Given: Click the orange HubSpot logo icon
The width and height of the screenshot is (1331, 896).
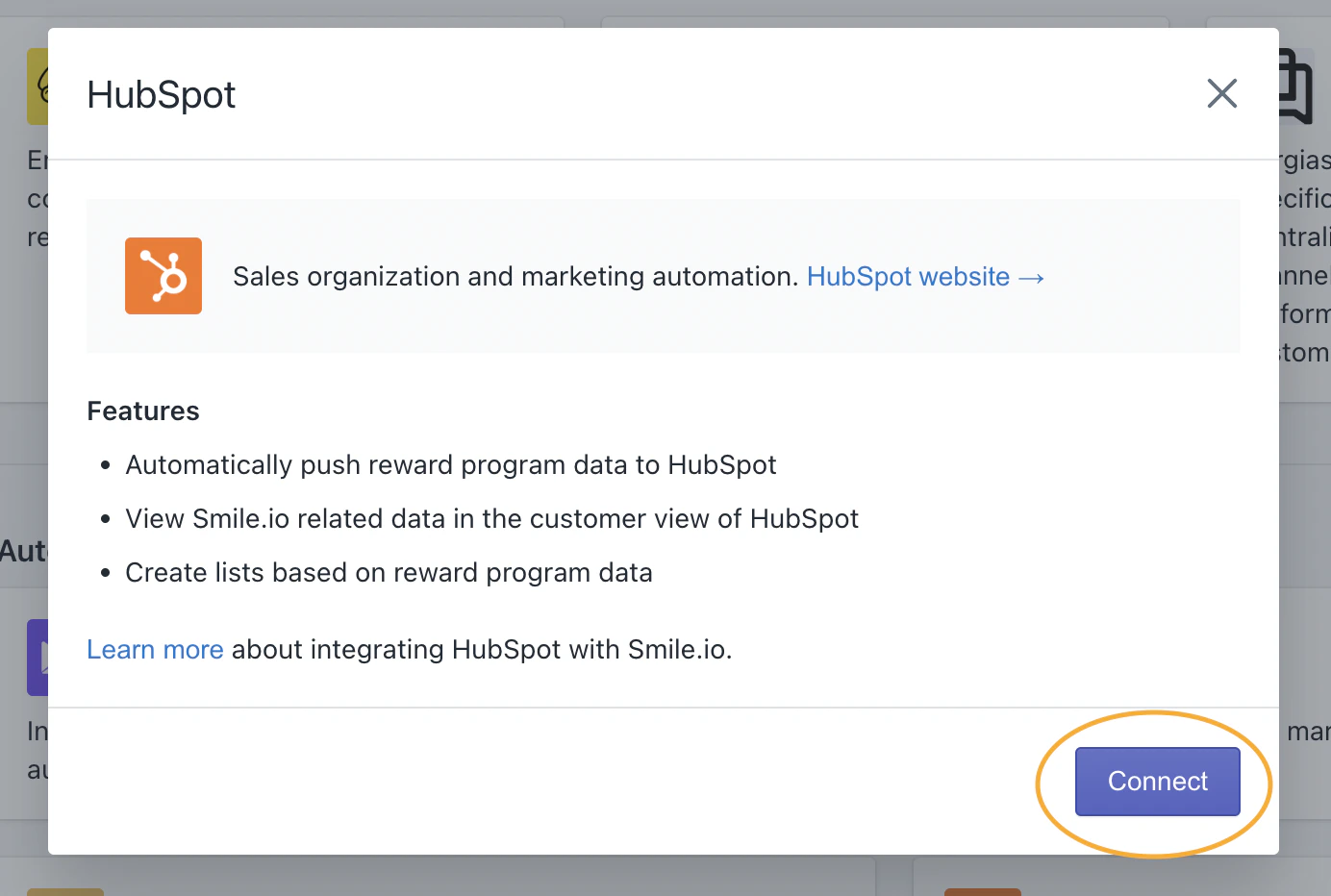Looking at the screenshot, I should click(x=163, y=276).
